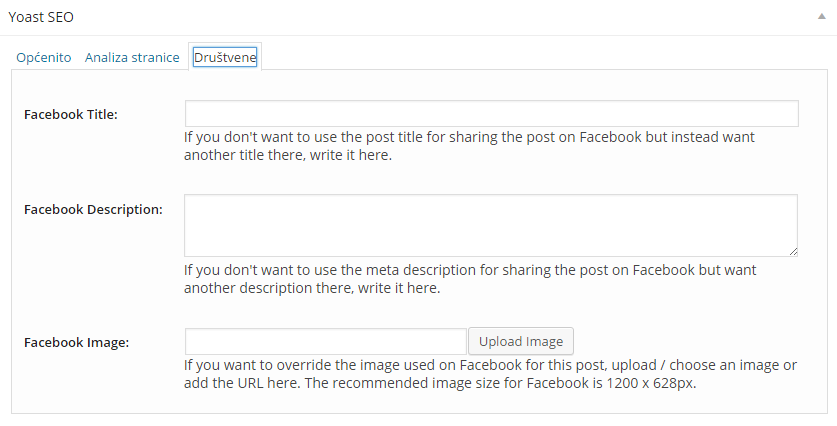The width and height of the screenshot is (837, 426).
Task: Click the Yoast SEO panel heading
Action: coord(41,17)
